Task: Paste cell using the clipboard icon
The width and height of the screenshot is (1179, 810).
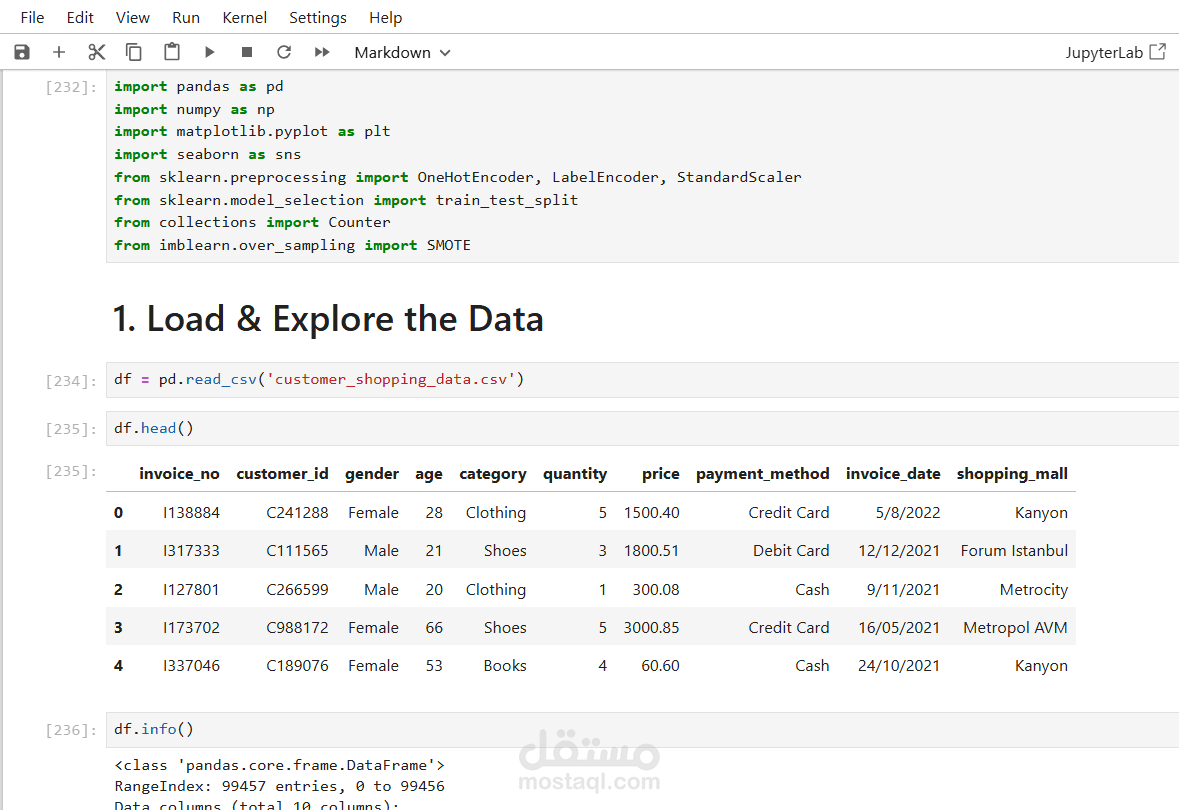Action: pyautogui.click(x=172, y=52)
